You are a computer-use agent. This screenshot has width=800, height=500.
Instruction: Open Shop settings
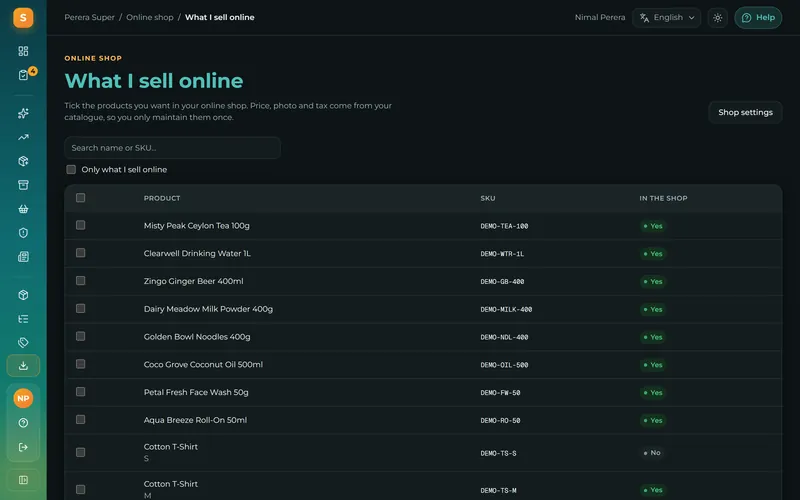click(x=745, y=112)
